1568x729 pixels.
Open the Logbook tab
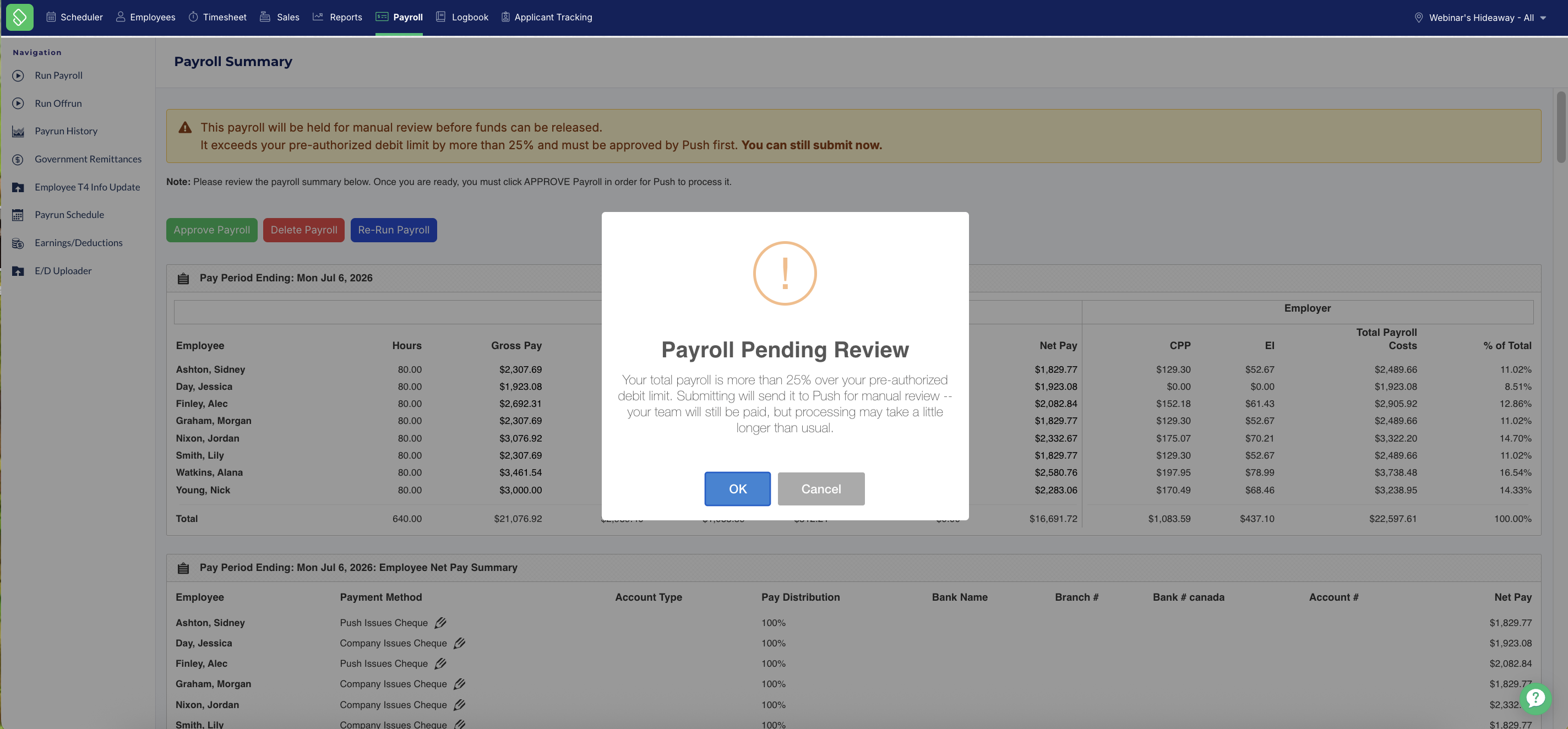pos(462,17)
